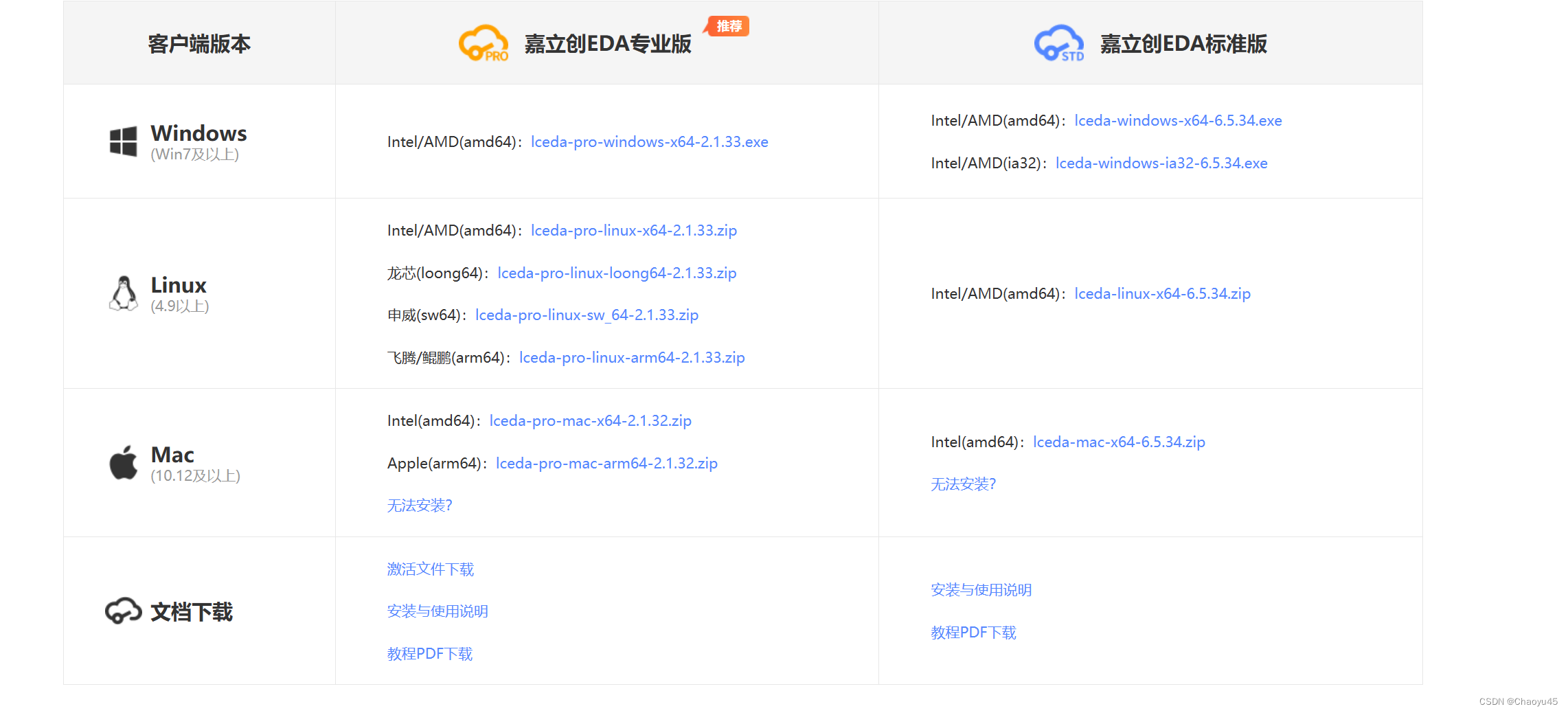Click the 嘉立创EDA标准版 heading

coord(1183,43)
